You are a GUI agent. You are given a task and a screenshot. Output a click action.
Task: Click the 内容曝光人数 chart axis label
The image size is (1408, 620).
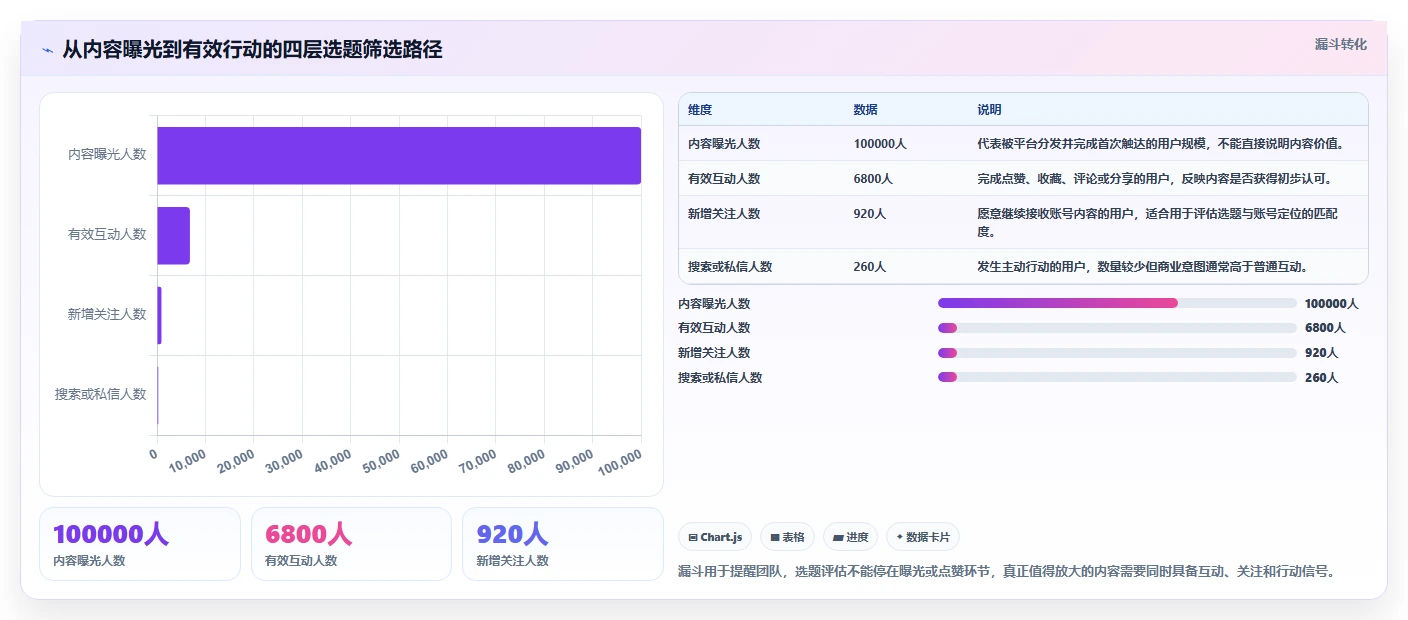tap(107, 155)
